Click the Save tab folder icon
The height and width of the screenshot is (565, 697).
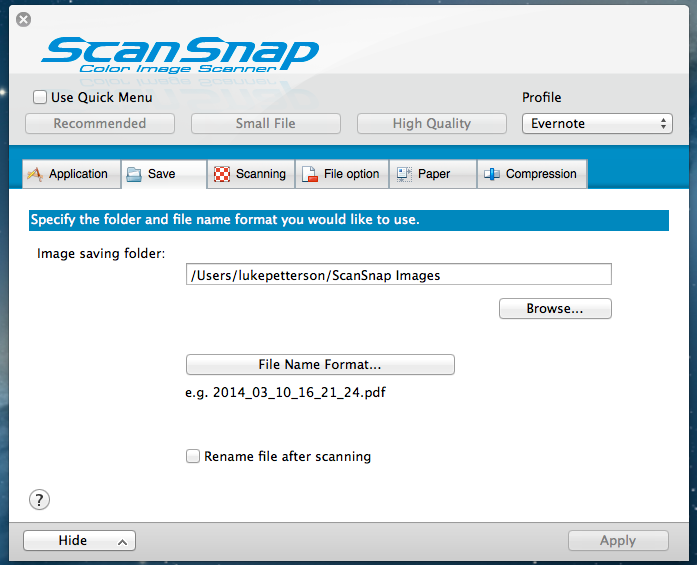coord(133,174)
